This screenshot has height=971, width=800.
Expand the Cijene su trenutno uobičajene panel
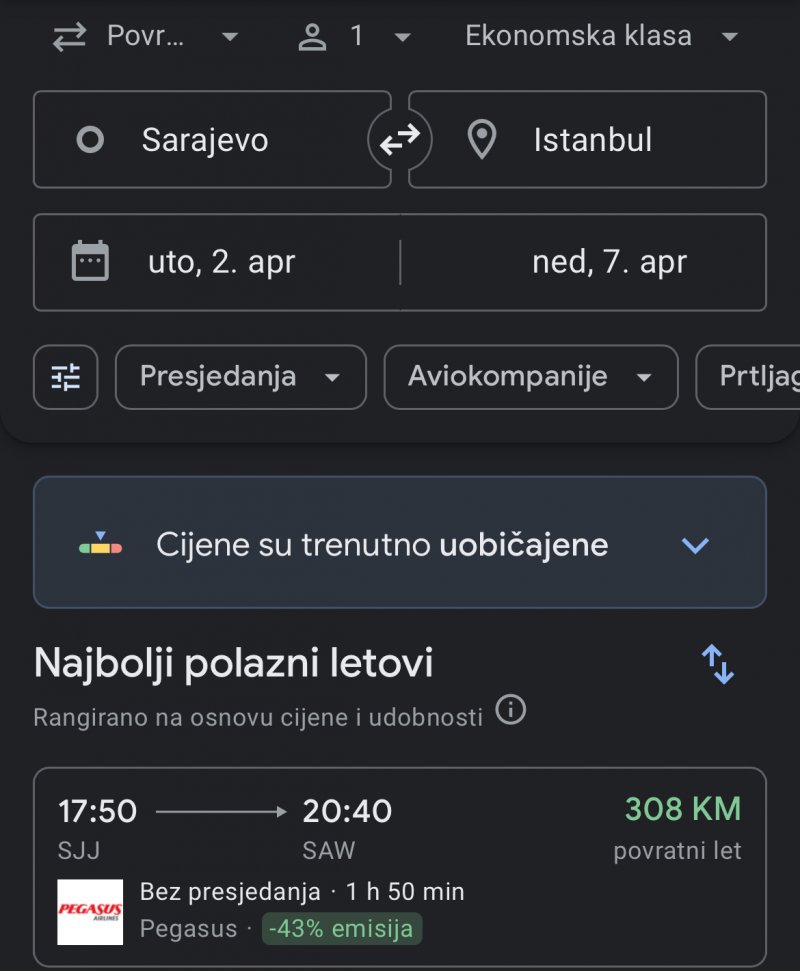coord(400,542)
